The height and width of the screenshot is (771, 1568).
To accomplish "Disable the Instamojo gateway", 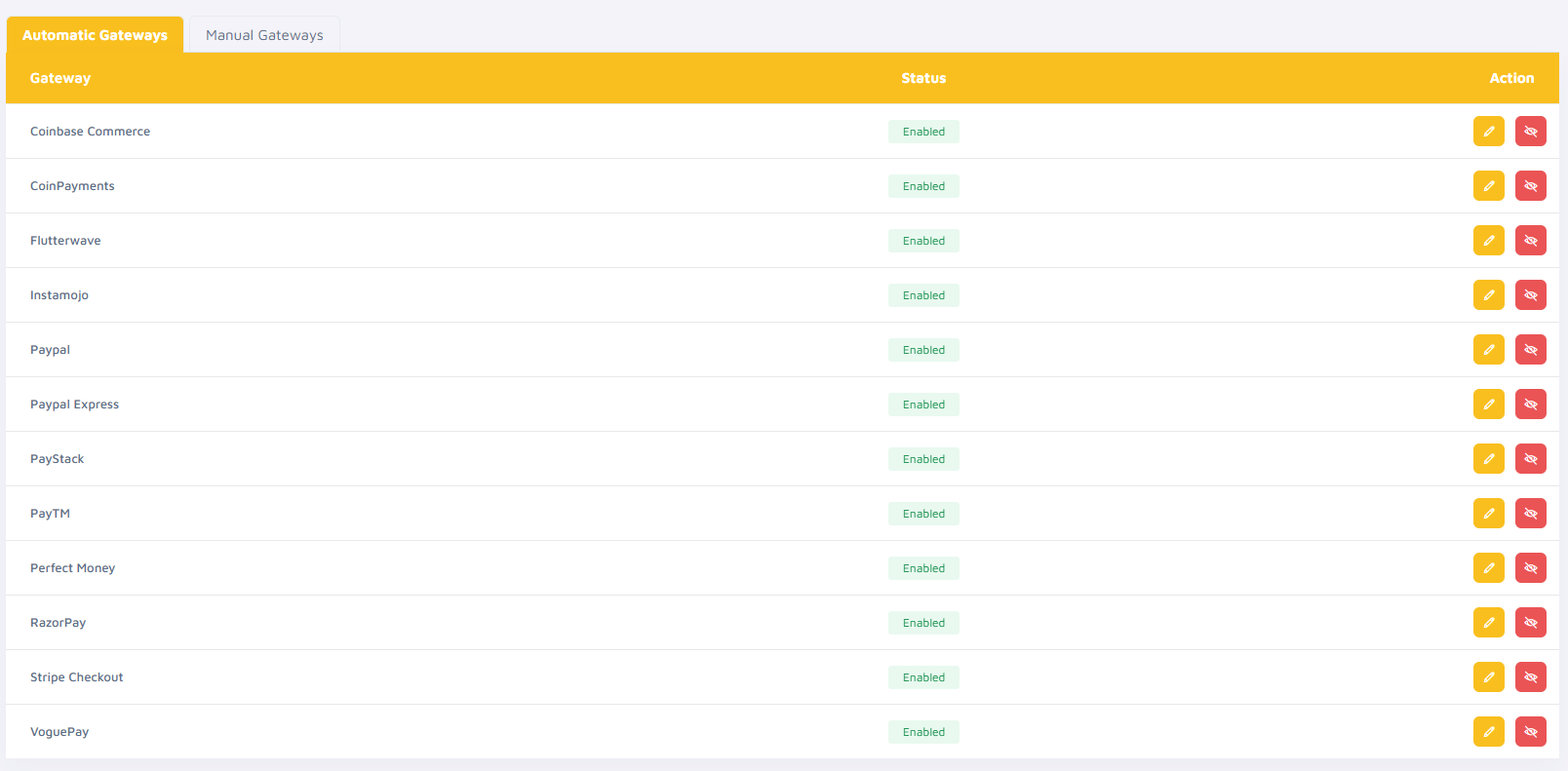I will (x=1530, y=295).
